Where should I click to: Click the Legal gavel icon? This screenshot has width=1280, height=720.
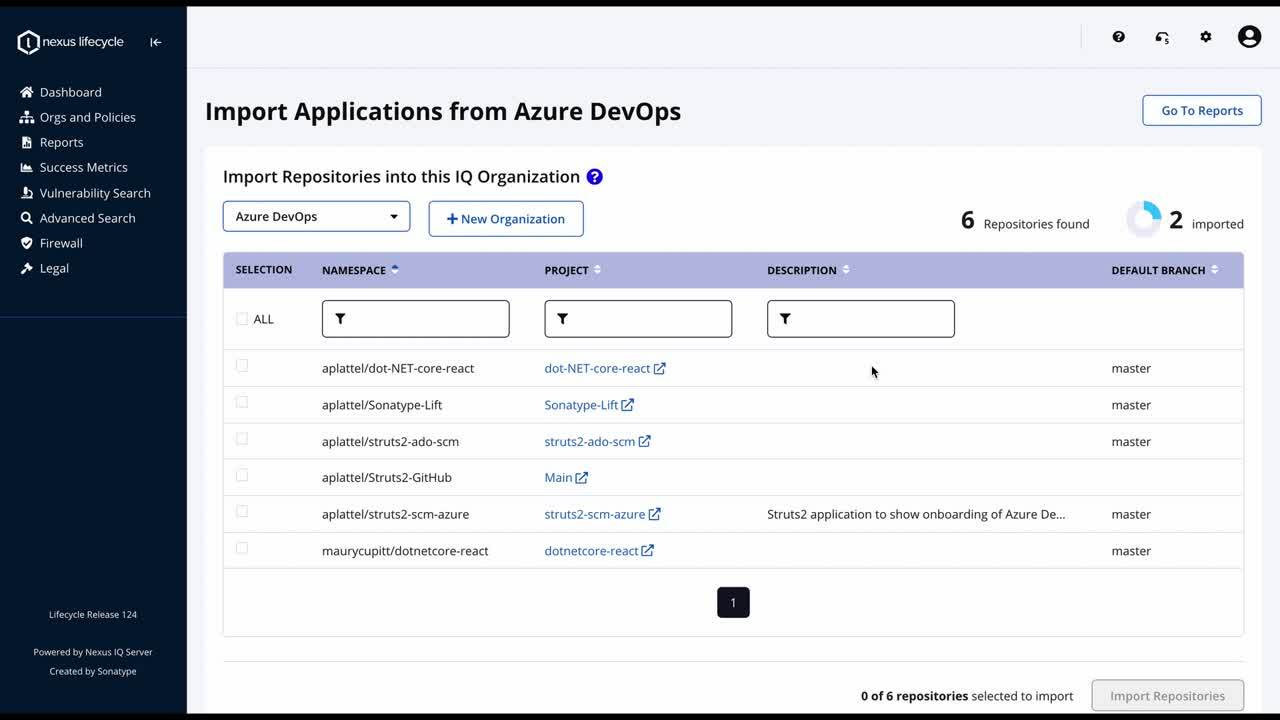[x=27, y=268]
